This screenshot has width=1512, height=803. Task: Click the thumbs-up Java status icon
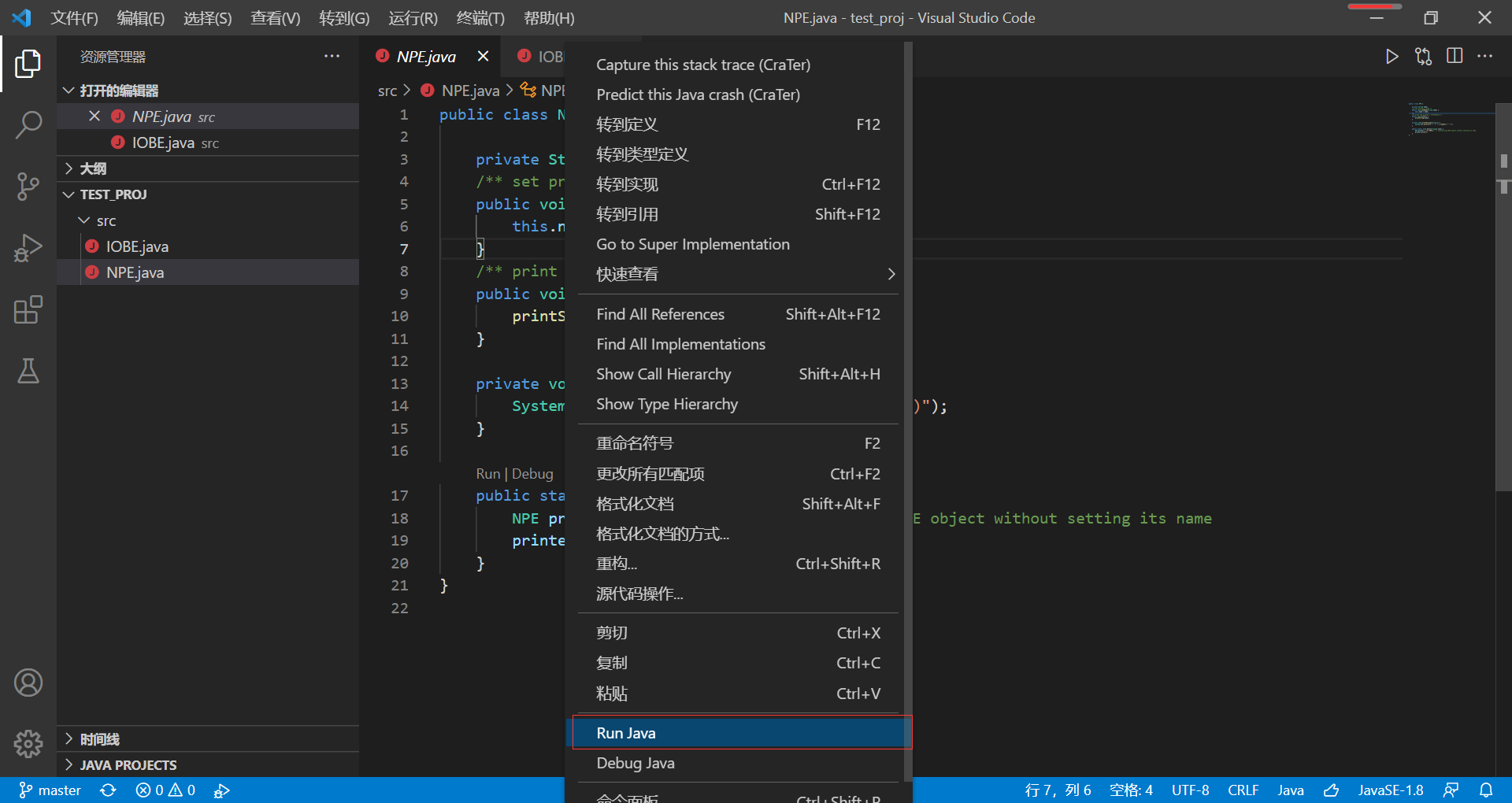pyautogui.click(x=1332, y=790)
